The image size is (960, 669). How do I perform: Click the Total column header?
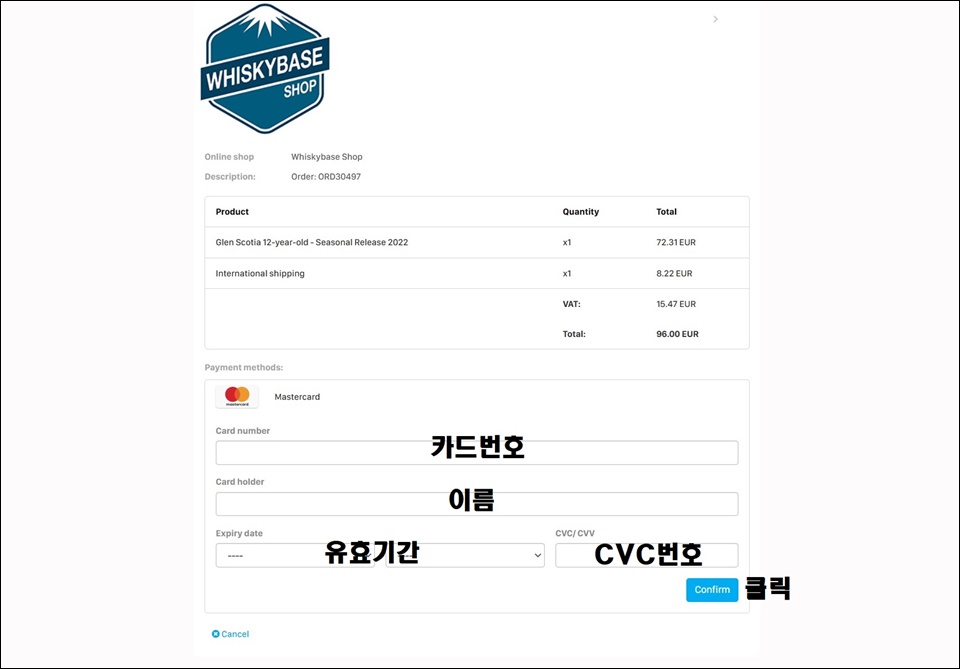tap(666, 212)
